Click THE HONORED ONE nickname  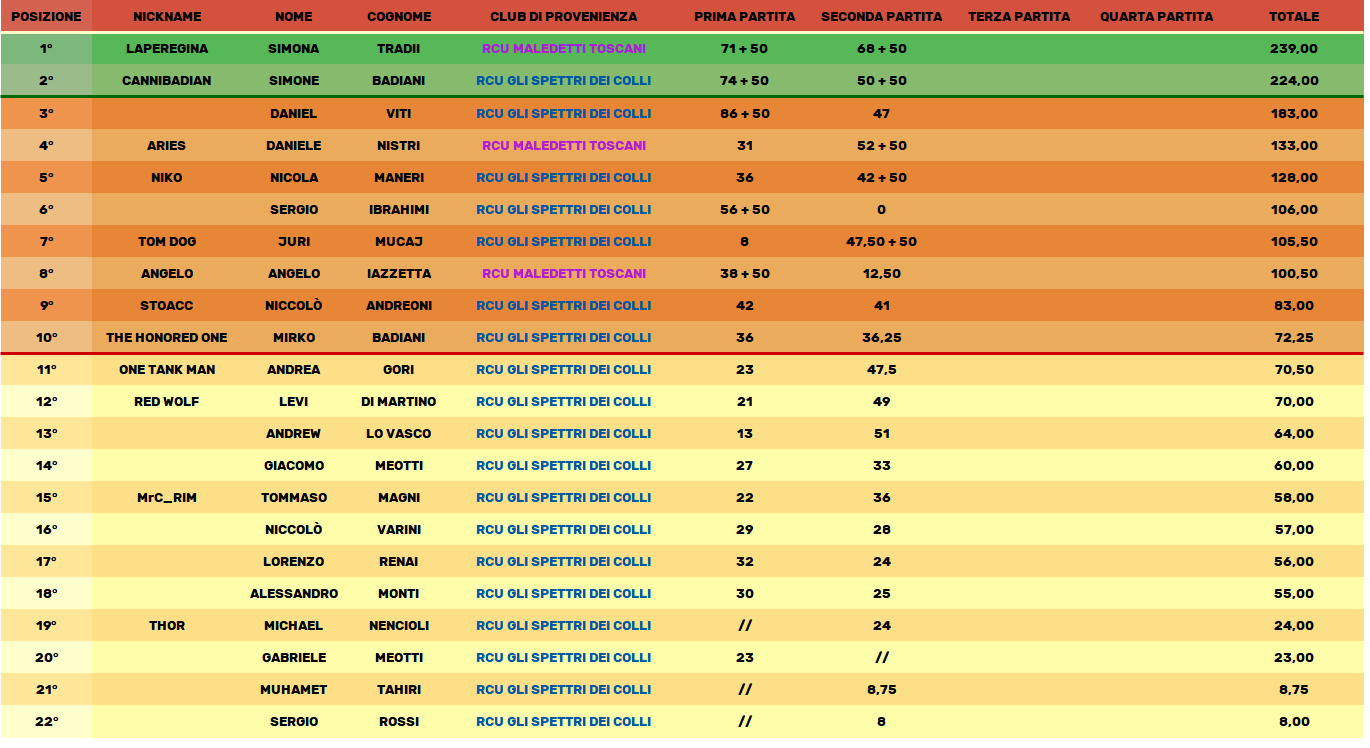[x=167, y=338]
